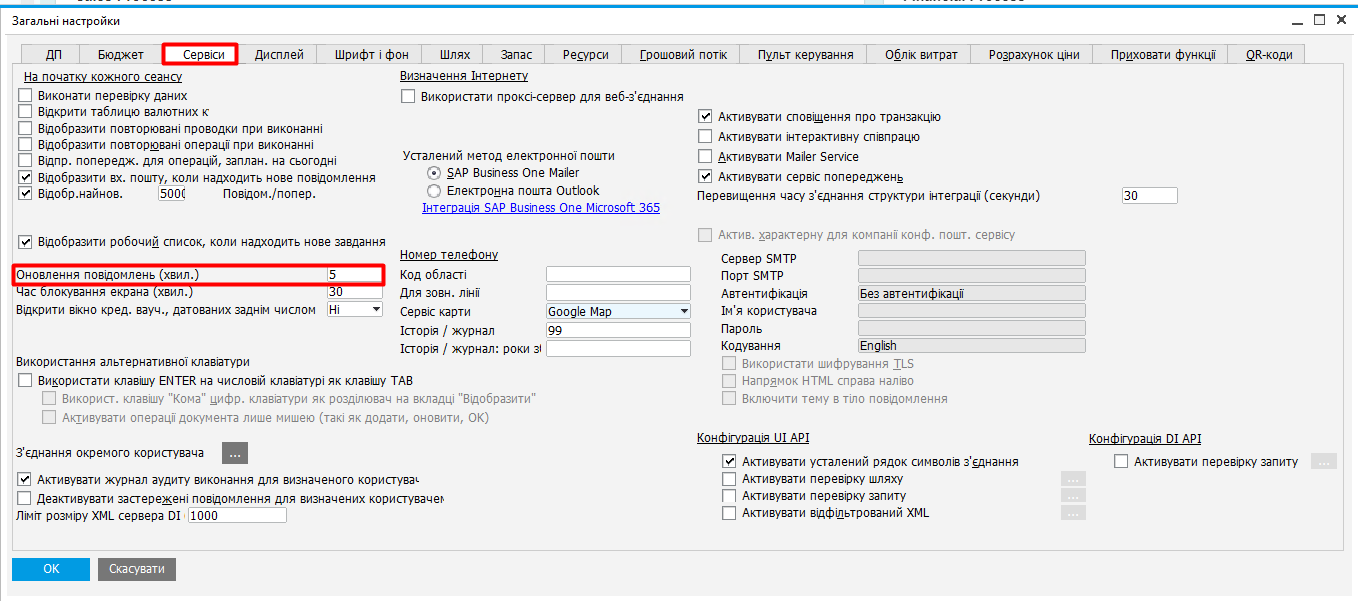The width and height of the screenshot is (1358, 601).
Task: Click the Оновлення повідомлень minutes field
Action: tap(354, 274)
